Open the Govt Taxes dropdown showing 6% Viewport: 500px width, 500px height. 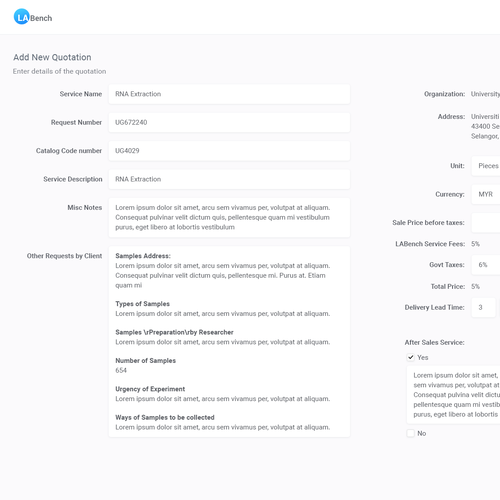(486, 265)
